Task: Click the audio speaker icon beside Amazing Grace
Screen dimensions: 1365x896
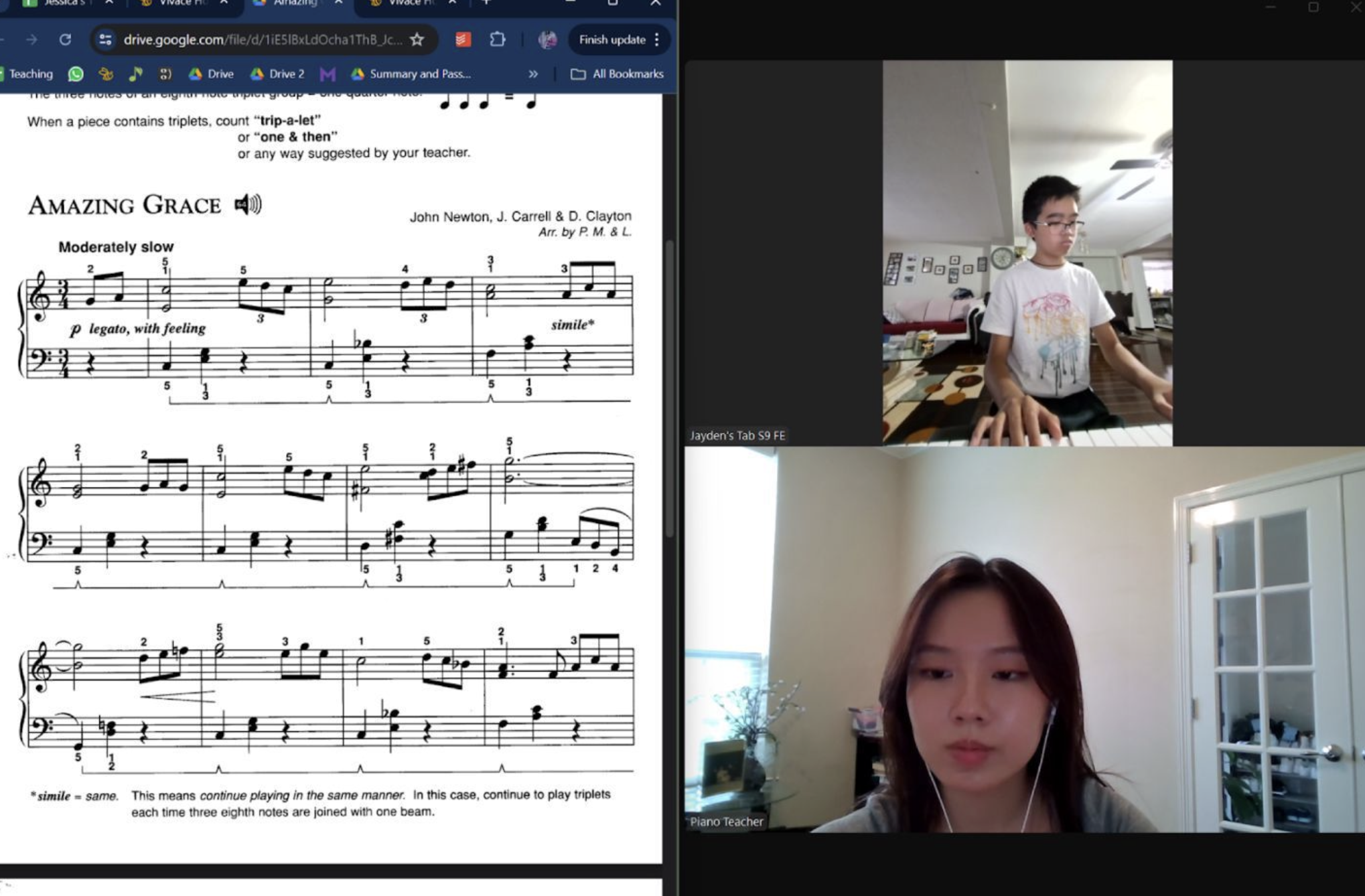Action: click(x=248, y=204)
